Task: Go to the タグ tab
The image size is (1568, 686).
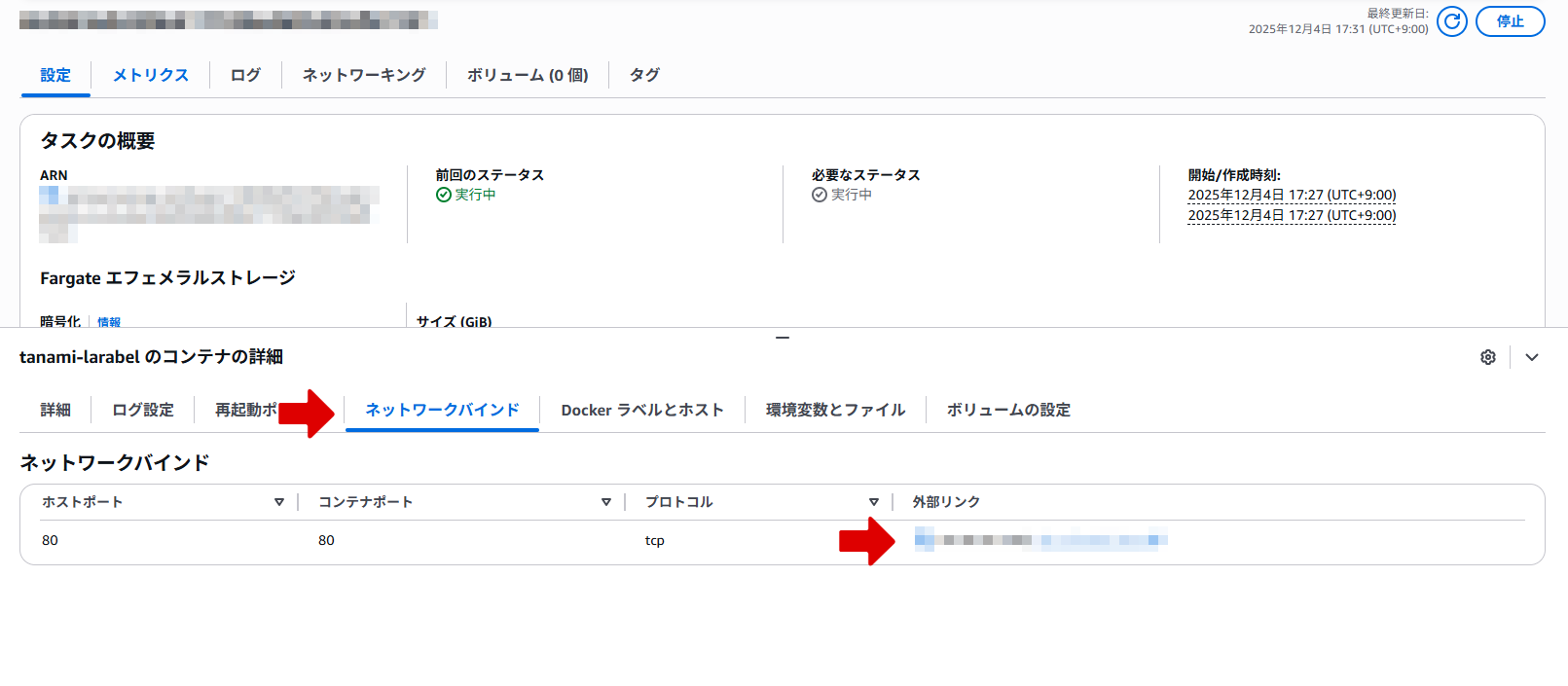Action: click(x=644, y=75)
